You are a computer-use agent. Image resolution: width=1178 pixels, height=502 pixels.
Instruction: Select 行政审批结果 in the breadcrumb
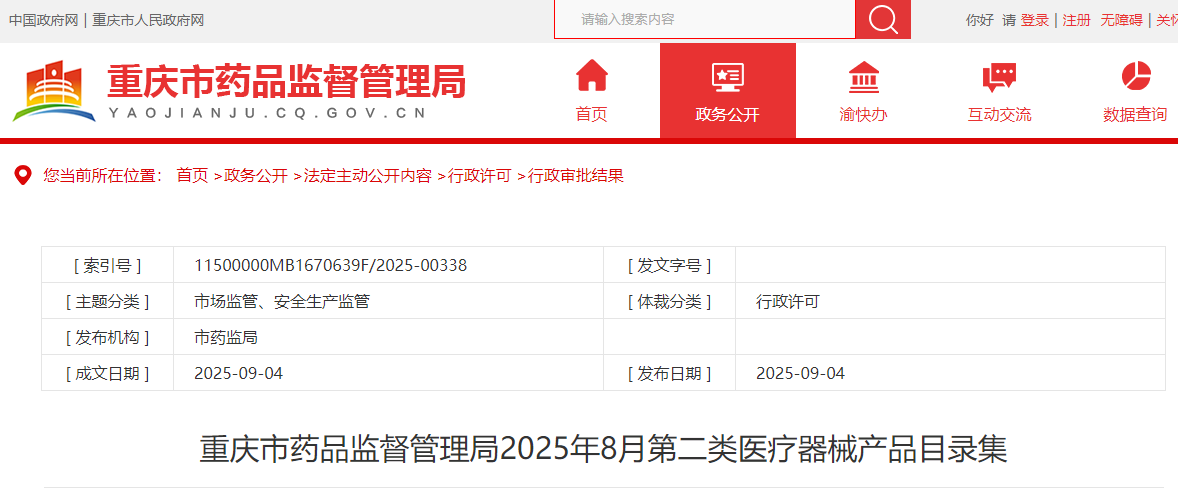point(575,176)
